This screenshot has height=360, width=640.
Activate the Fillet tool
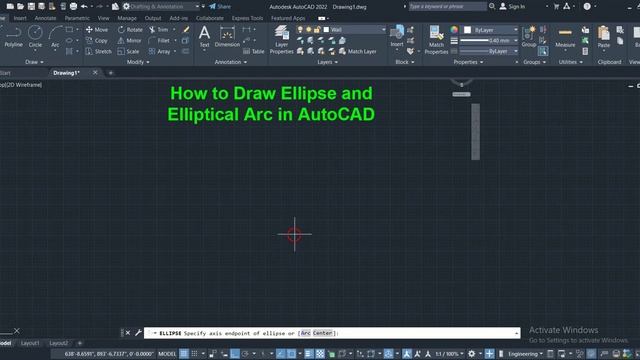pos(159,41)
